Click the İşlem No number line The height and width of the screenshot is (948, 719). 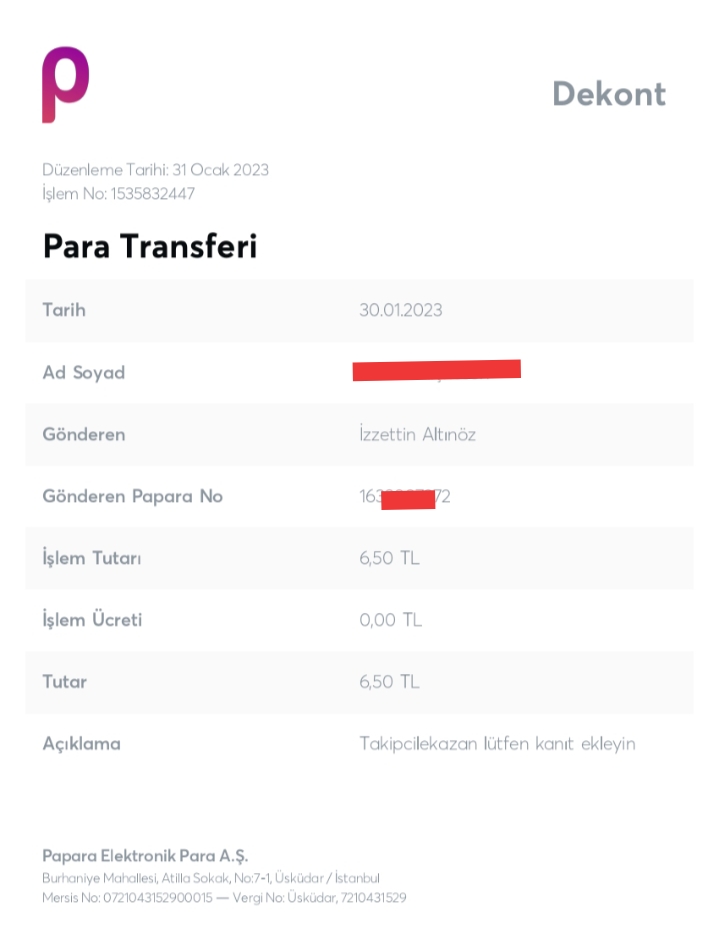118,193
